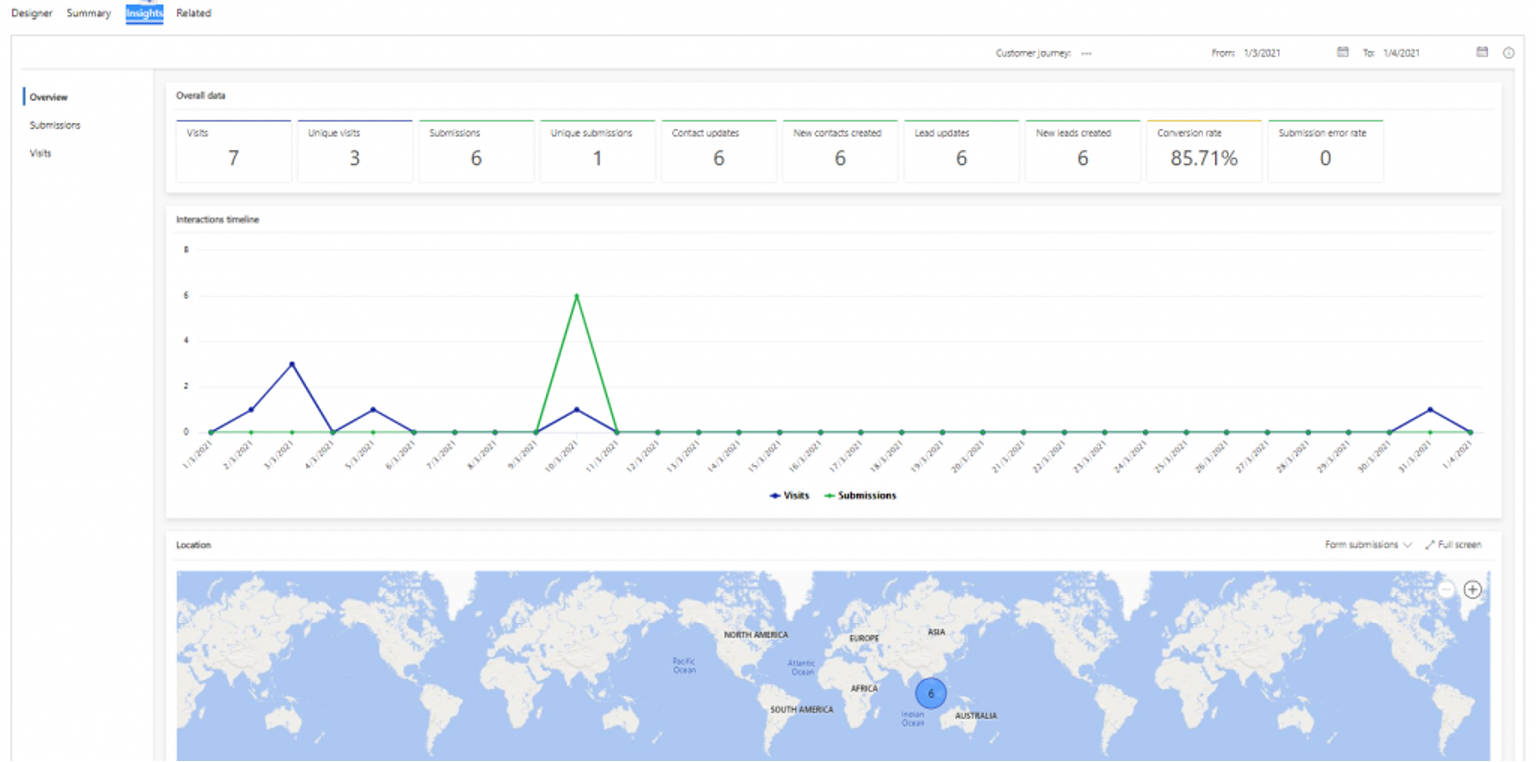Switch to the Designer tab

(32, 13)
